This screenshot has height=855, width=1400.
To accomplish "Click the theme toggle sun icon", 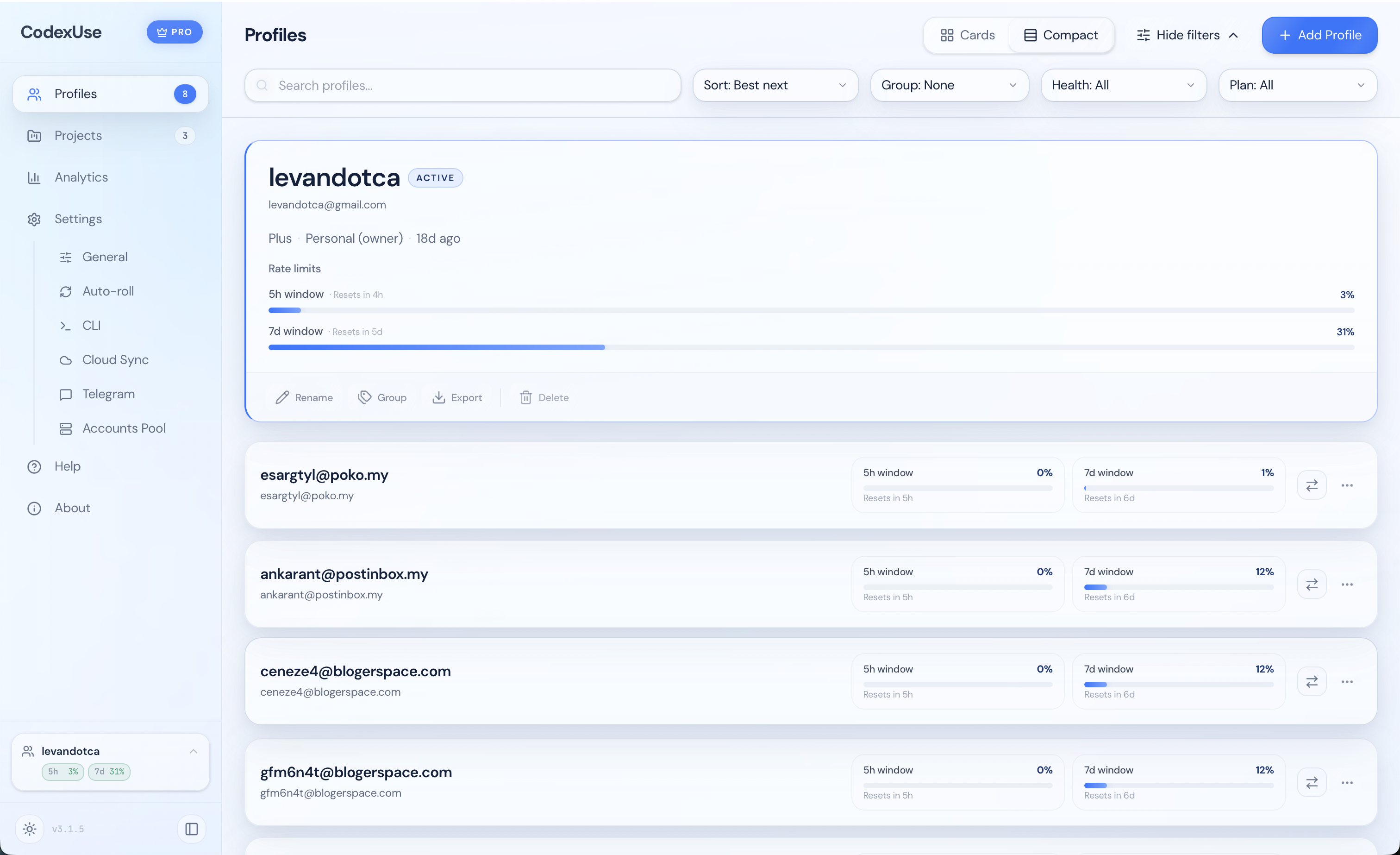I will pos(30,829).
